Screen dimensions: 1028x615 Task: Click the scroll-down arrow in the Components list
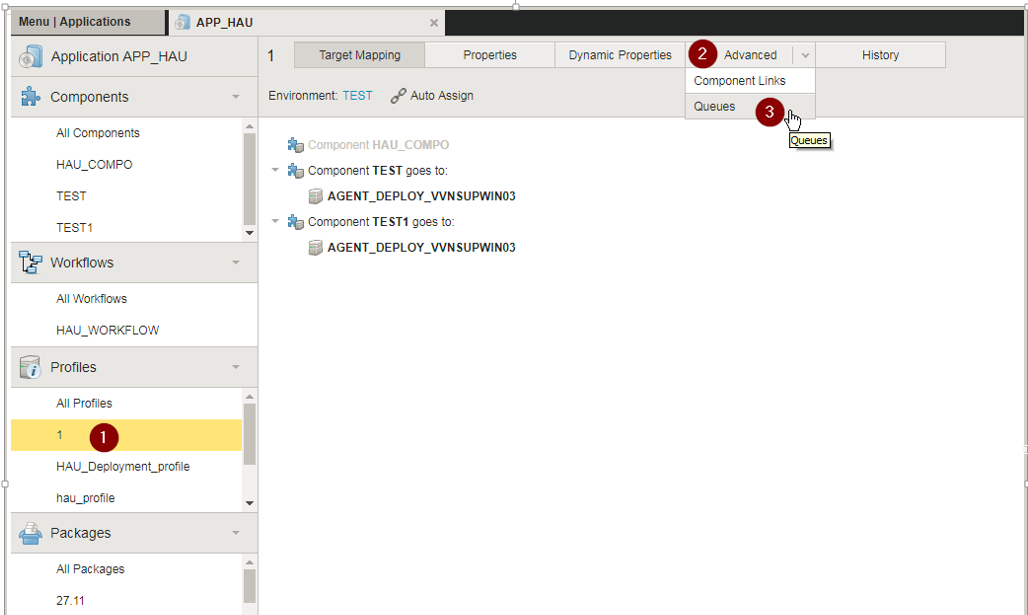[x=249, y=233]
